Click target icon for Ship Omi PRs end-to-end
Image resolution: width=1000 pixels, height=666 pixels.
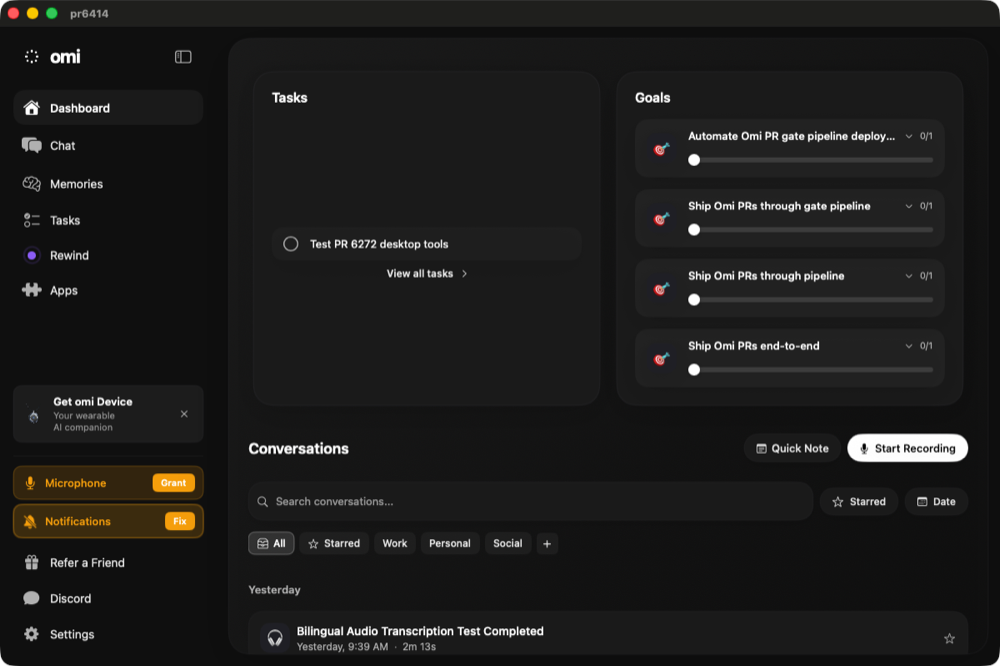661,359
